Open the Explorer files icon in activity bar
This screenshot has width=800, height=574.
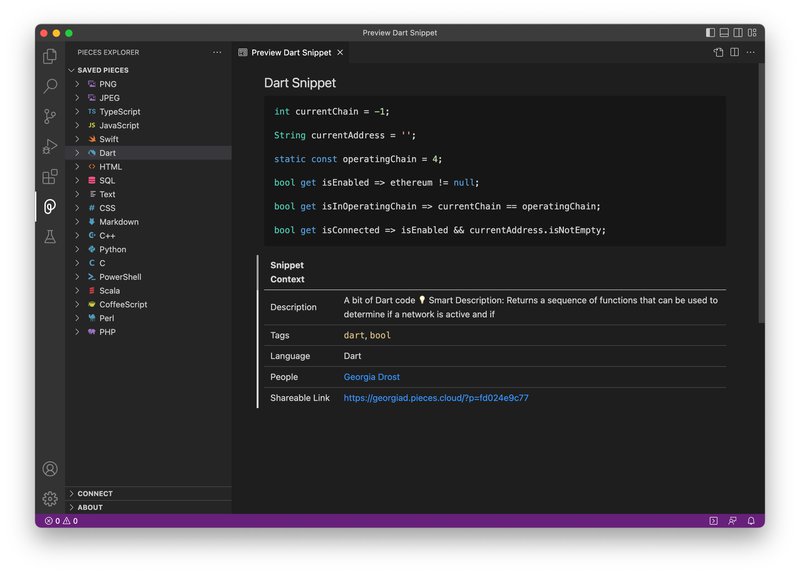coord(50,56)
